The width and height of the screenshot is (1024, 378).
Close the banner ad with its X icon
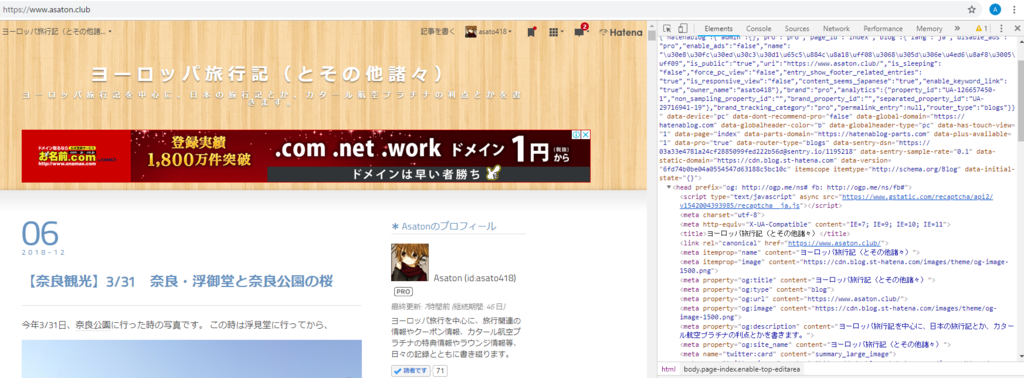pyautogui.click(x=586, y=134)
